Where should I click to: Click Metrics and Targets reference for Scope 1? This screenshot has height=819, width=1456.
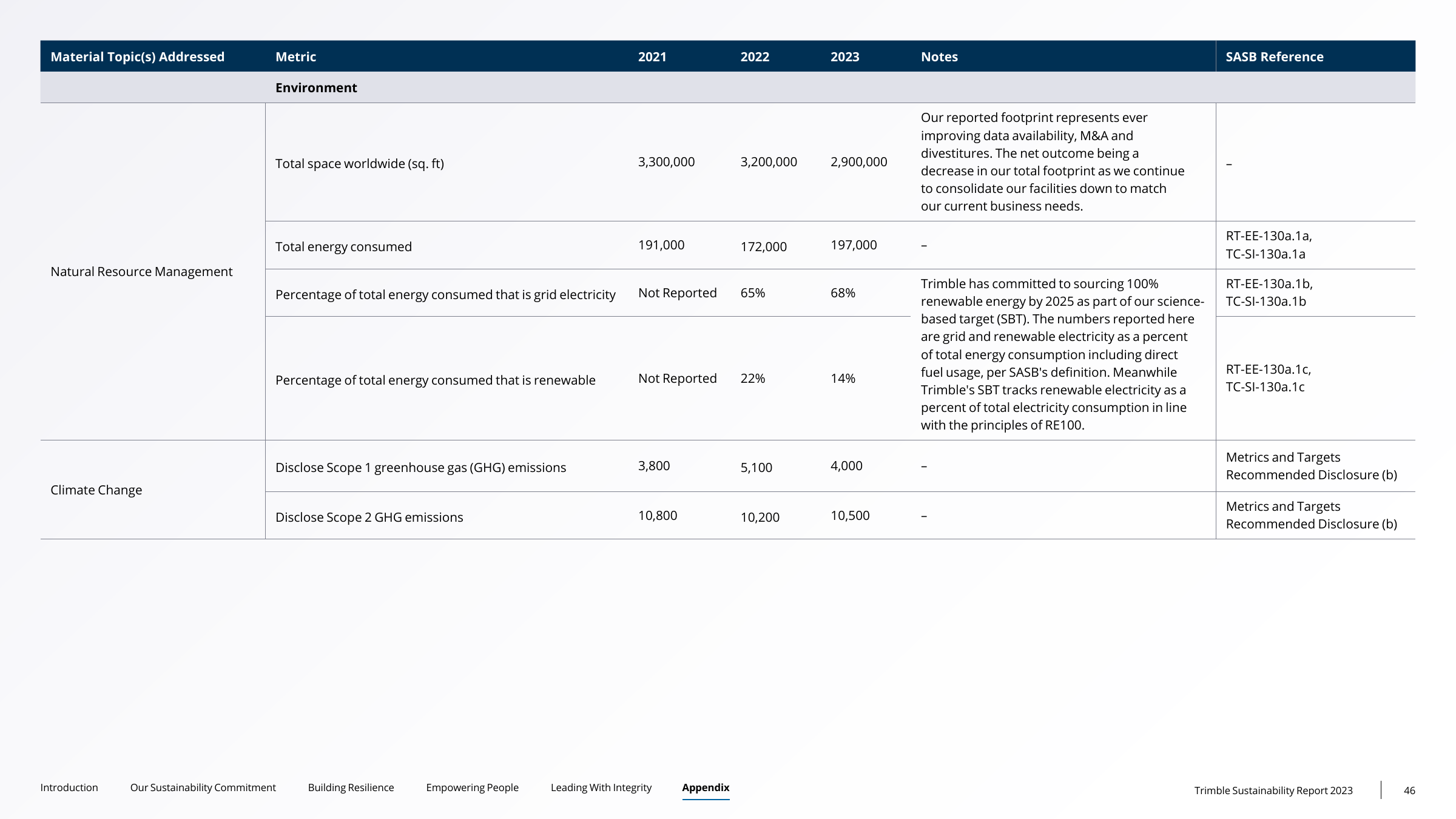coord(1311,466)
